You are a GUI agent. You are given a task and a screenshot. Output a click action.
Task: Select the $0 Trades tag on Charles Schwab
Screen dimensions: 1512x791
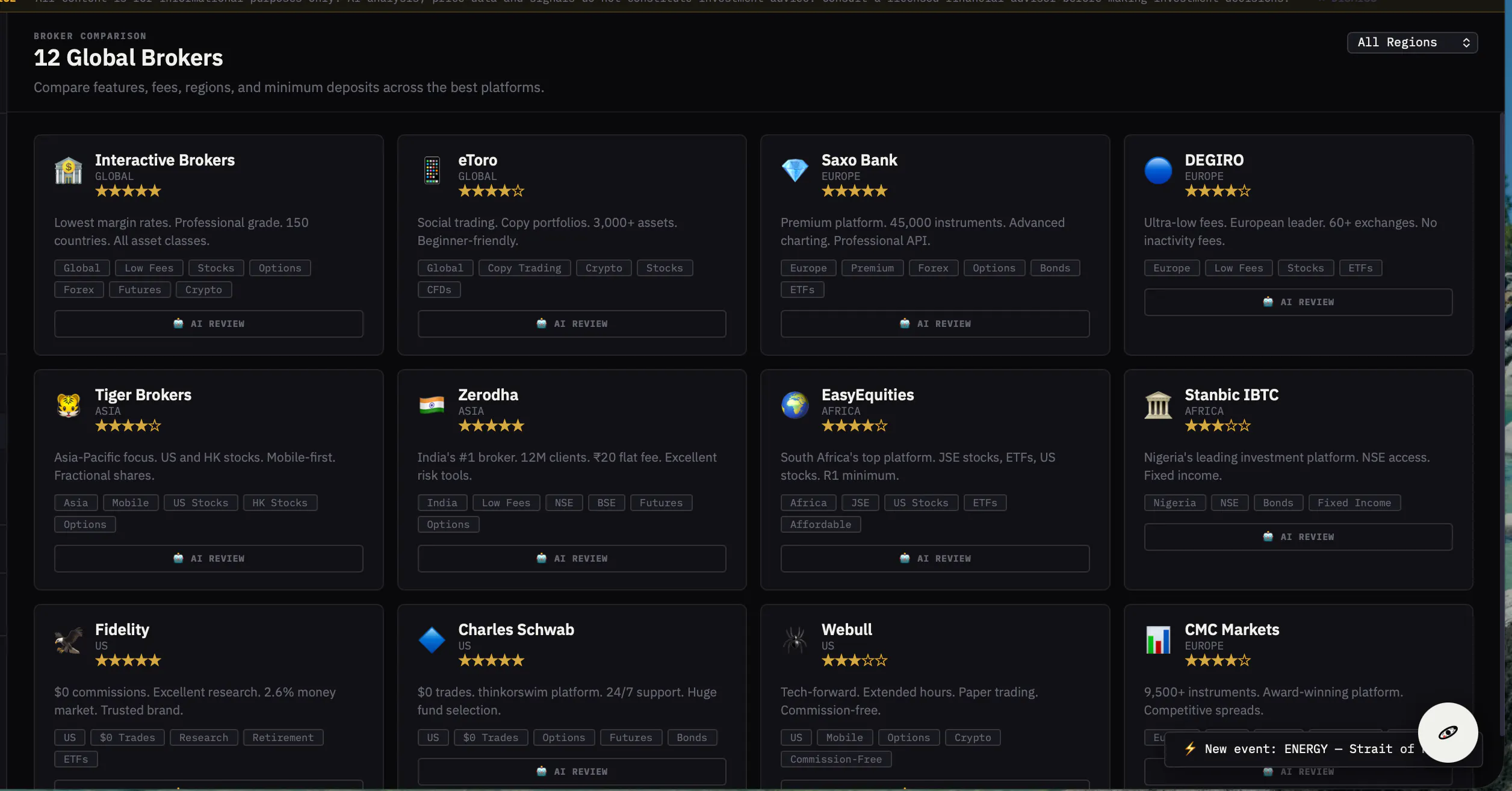coord(491,737)
